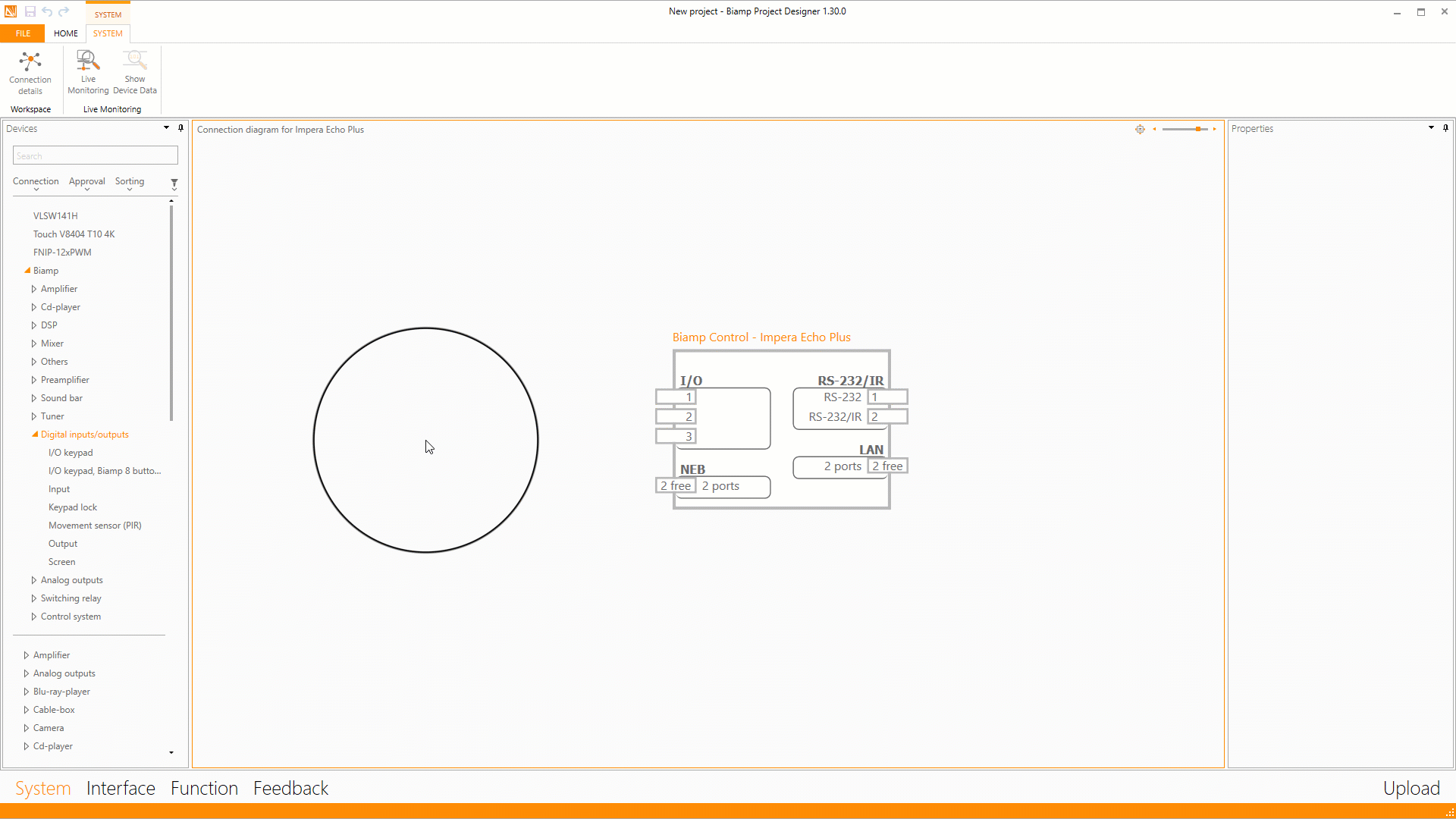Toggle the Biamp Project Designer logo button

point(10,11)
